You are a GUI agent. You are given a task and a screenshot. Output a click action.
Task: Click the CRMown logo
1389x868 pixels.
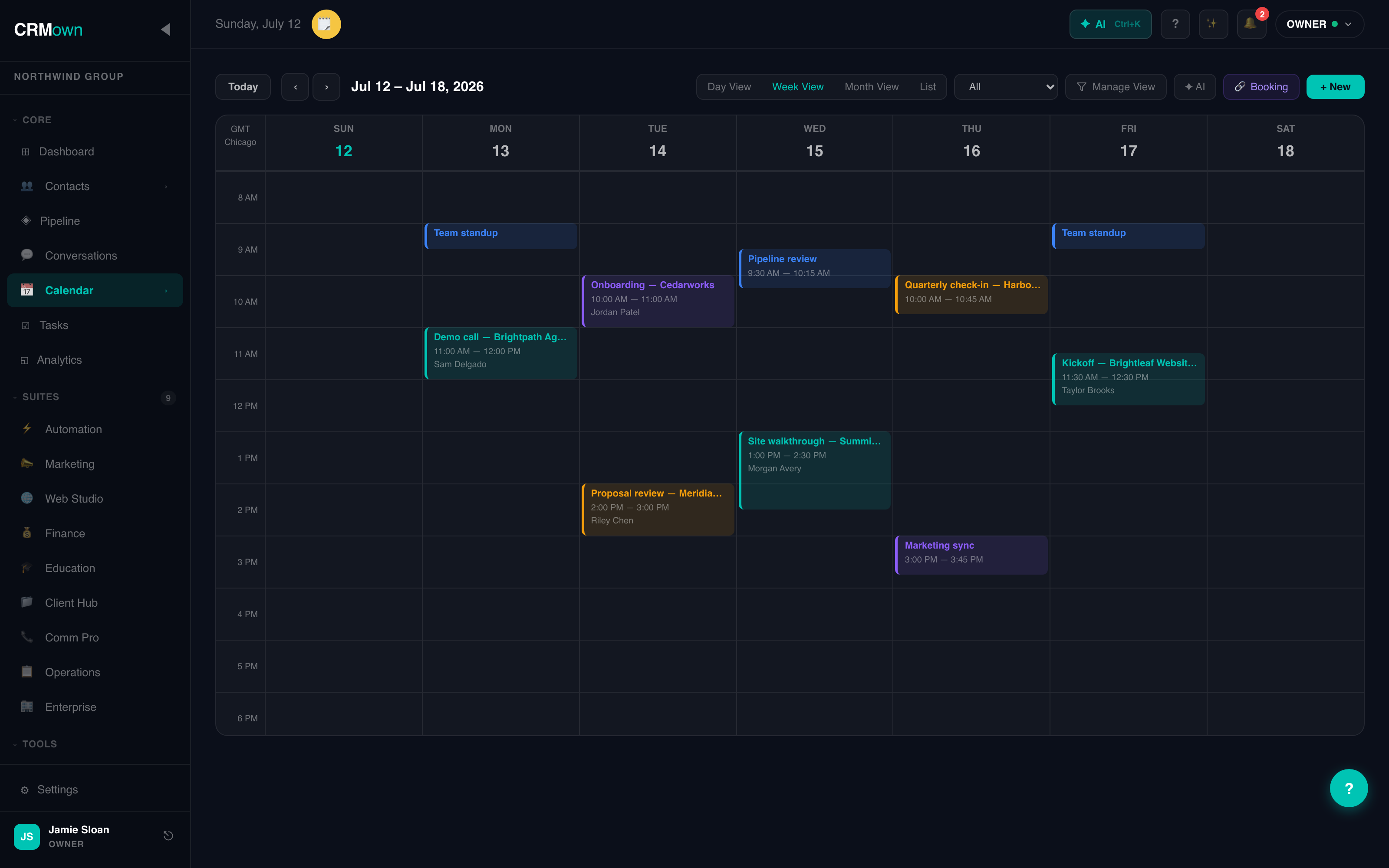pos(48,30)
